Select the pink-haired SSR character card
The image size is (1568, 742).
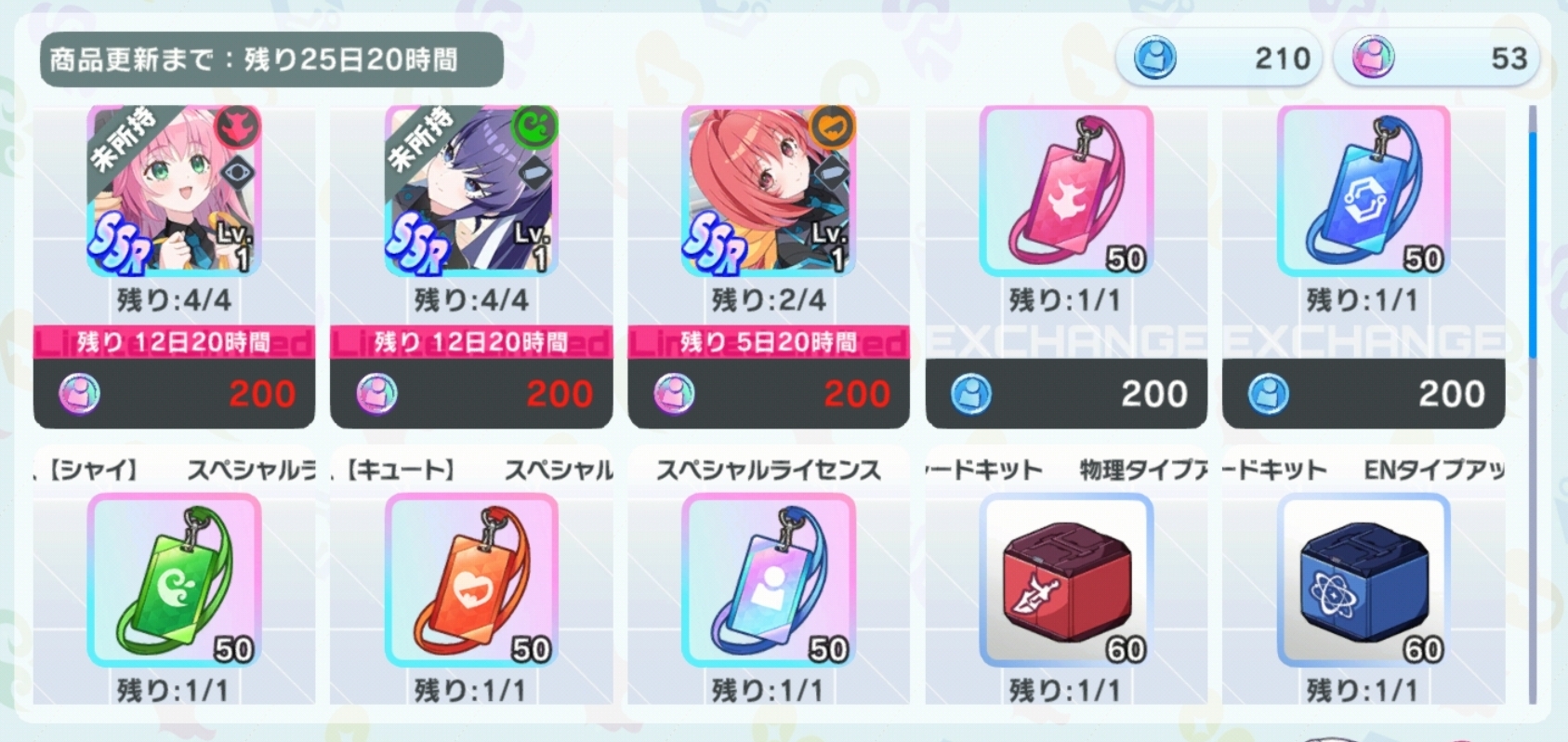click(x=174, y=191)
